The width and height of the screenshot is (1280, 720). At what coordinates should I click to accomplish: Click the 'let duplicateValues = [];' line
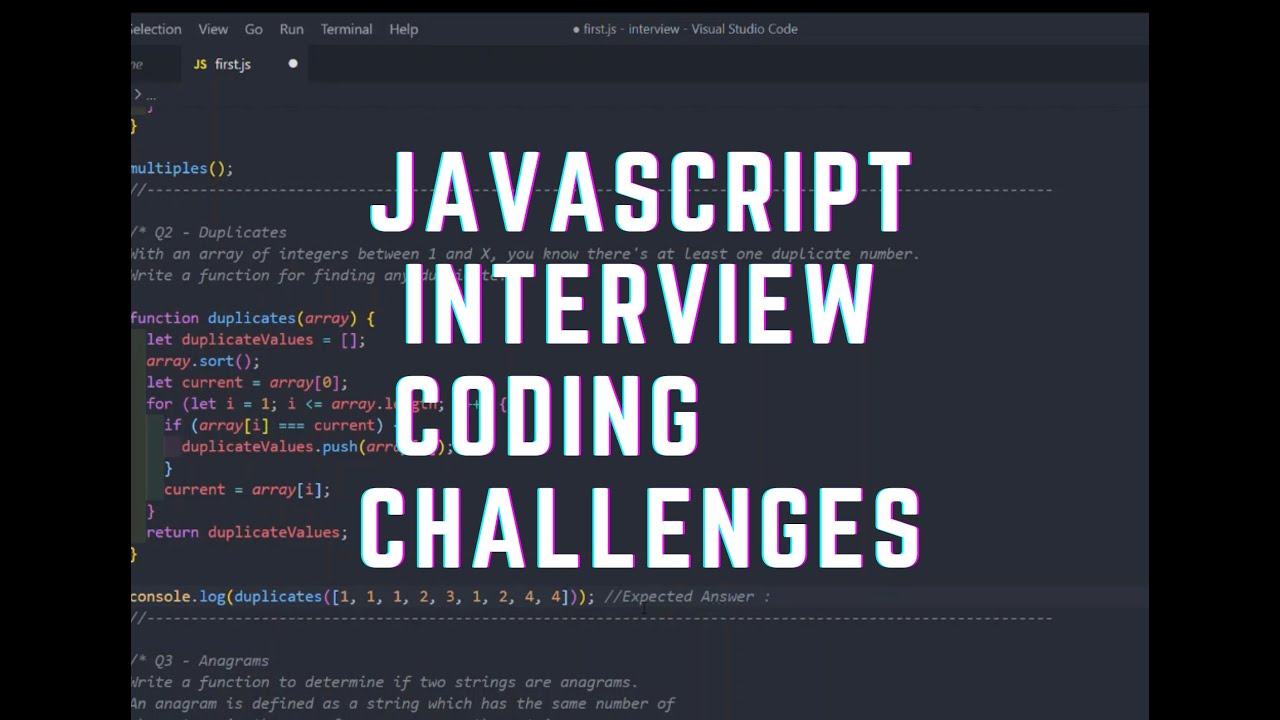pos(256,339)
